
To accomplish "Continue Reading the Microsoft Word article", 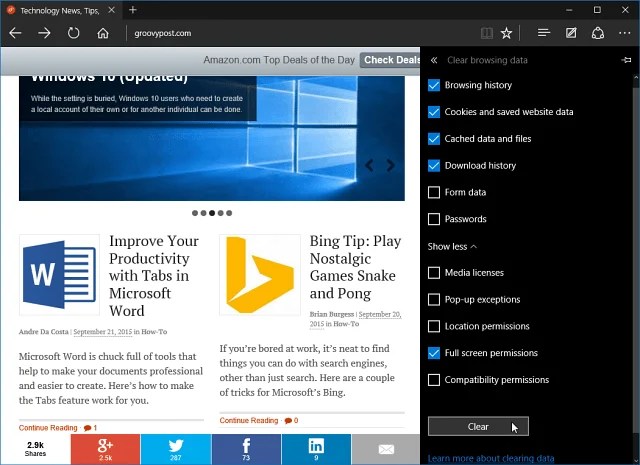I will [x=48, y=428].
